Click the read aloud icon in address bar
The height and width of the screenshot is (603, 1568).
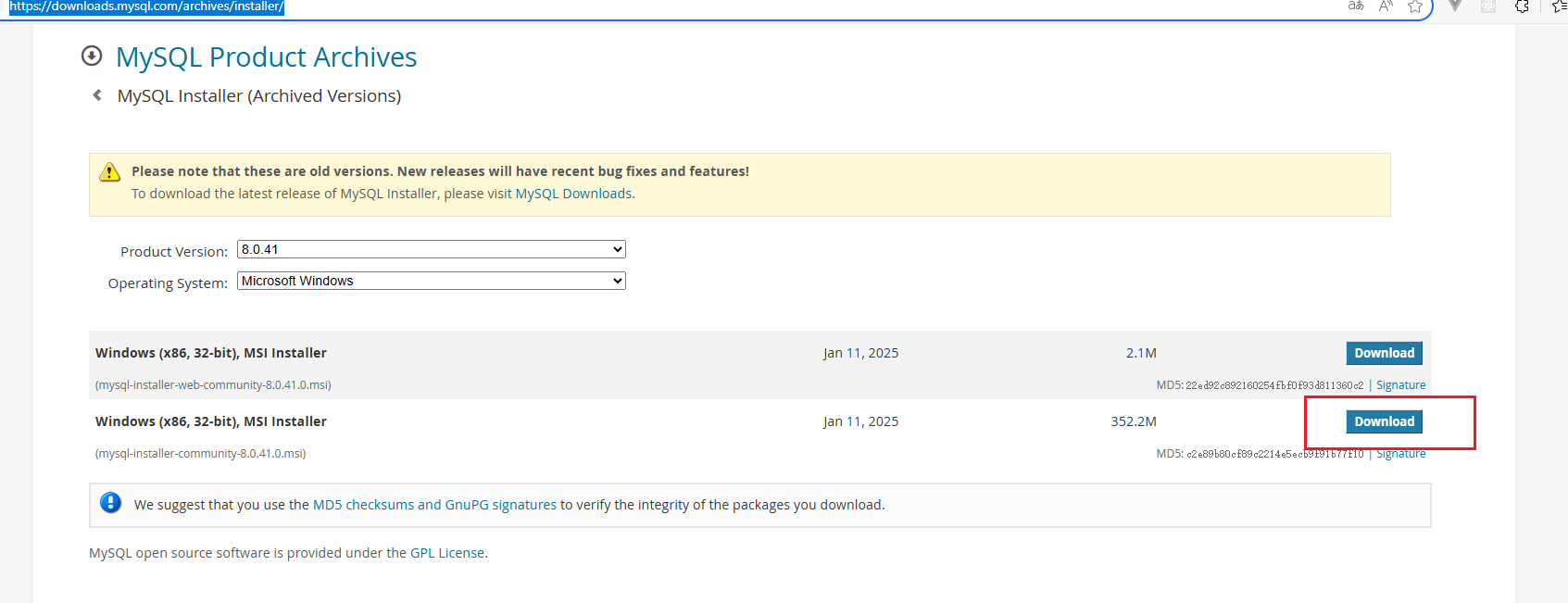1386,6
